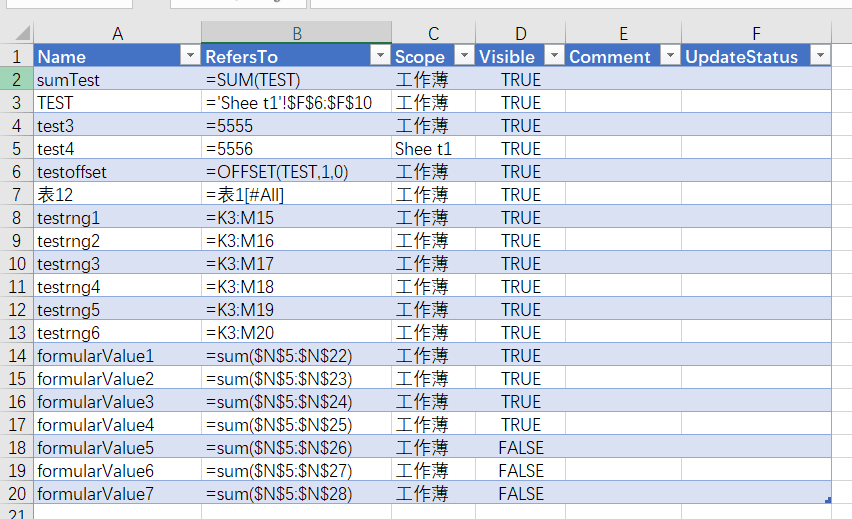The width and height of the screenshot is (852, 519).
Task: Select column D header
Action: (x=521, y=33)
